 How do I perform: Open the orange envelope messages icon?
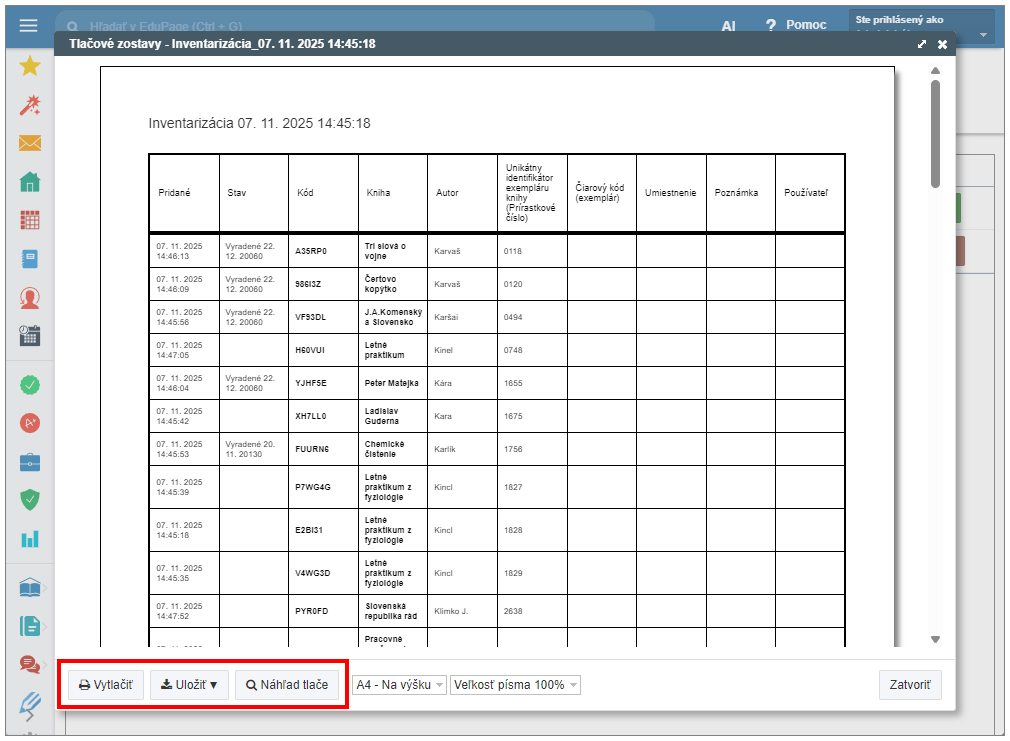tap(29, 143)
